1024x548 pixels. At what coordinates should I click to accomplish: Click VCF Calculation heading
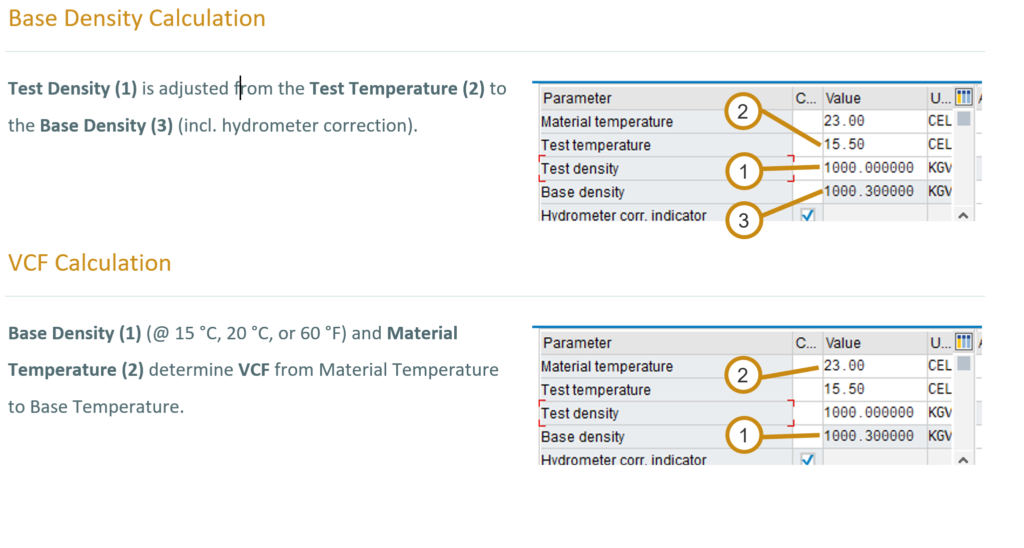coord(89,263)
